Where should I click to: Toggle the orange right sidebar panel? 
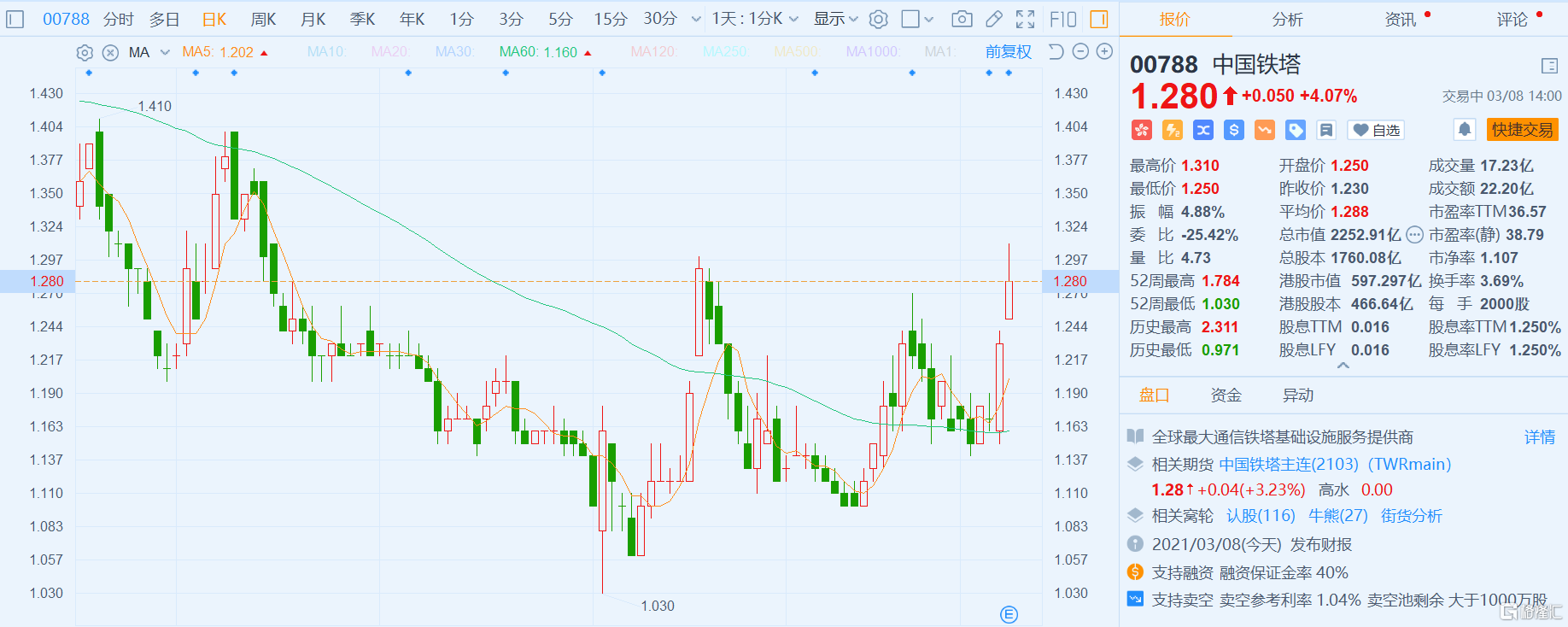[1100, 19]
